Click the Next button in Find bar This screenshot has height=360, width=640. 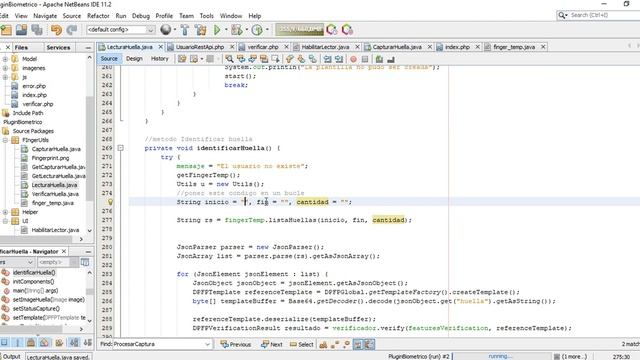click(272, 344)
